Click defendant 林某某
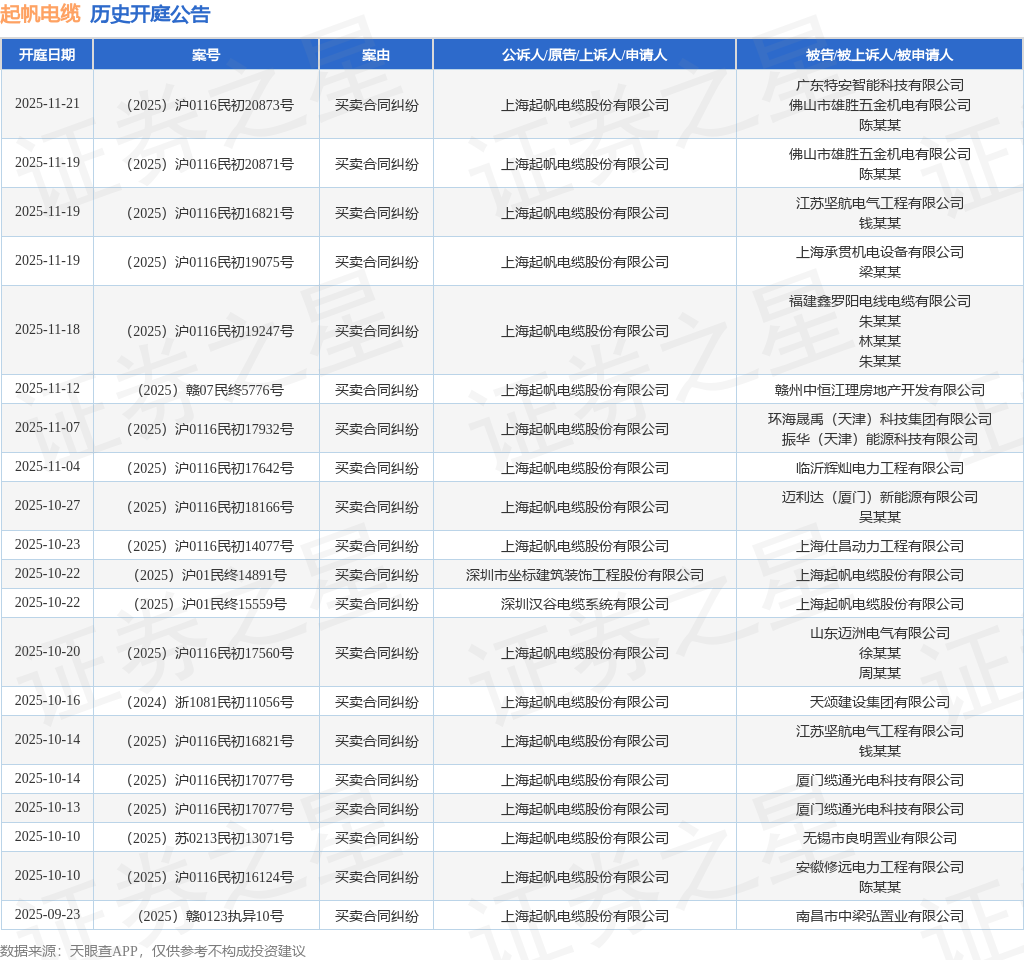 [880, 341]
